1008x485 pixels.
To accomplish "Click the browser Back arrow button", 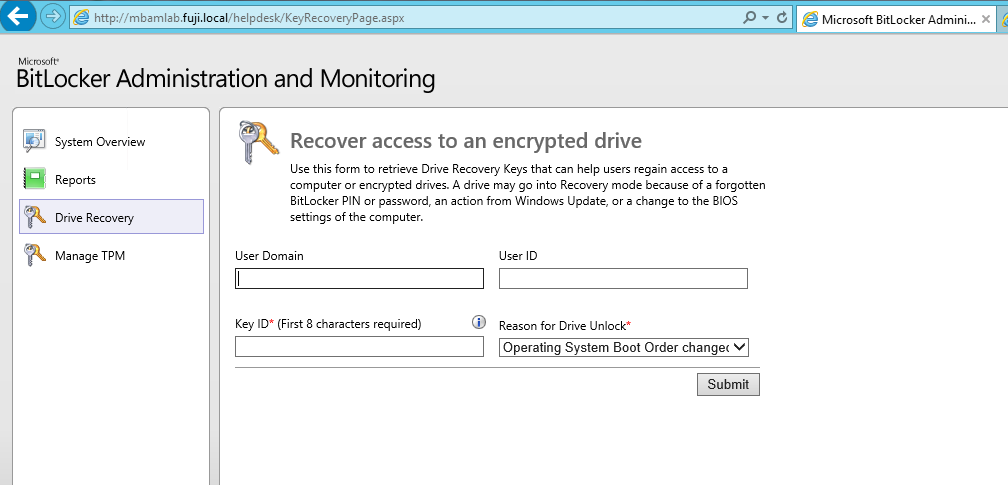I will tap(18, 17).
